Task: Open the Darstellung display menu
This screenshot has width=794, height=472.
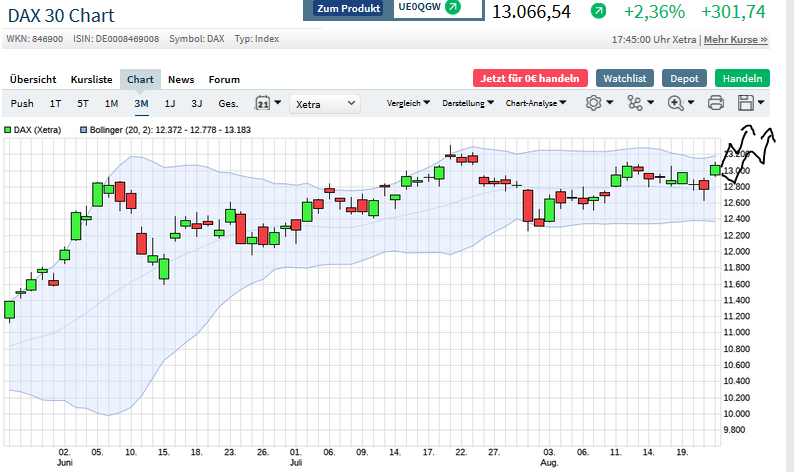Action: pos(467,103)
